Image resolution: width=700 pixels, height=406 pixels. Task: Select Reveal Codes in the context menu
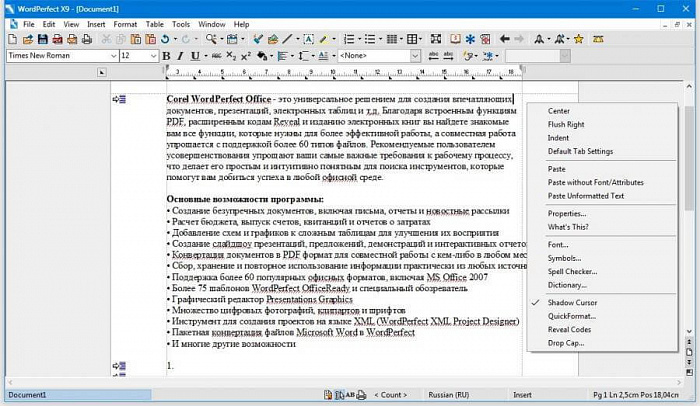569,330
